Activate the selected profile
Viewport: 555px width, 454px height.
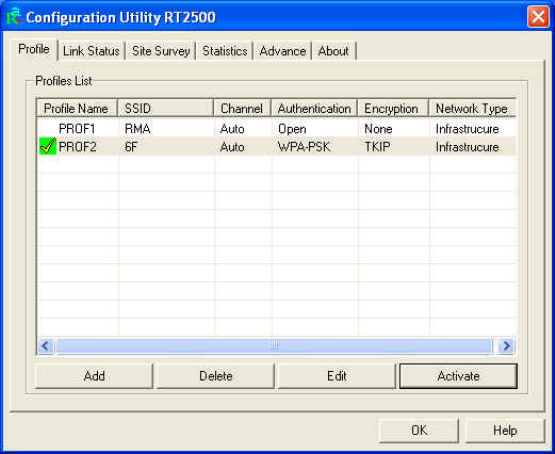[x=458, y=376]
